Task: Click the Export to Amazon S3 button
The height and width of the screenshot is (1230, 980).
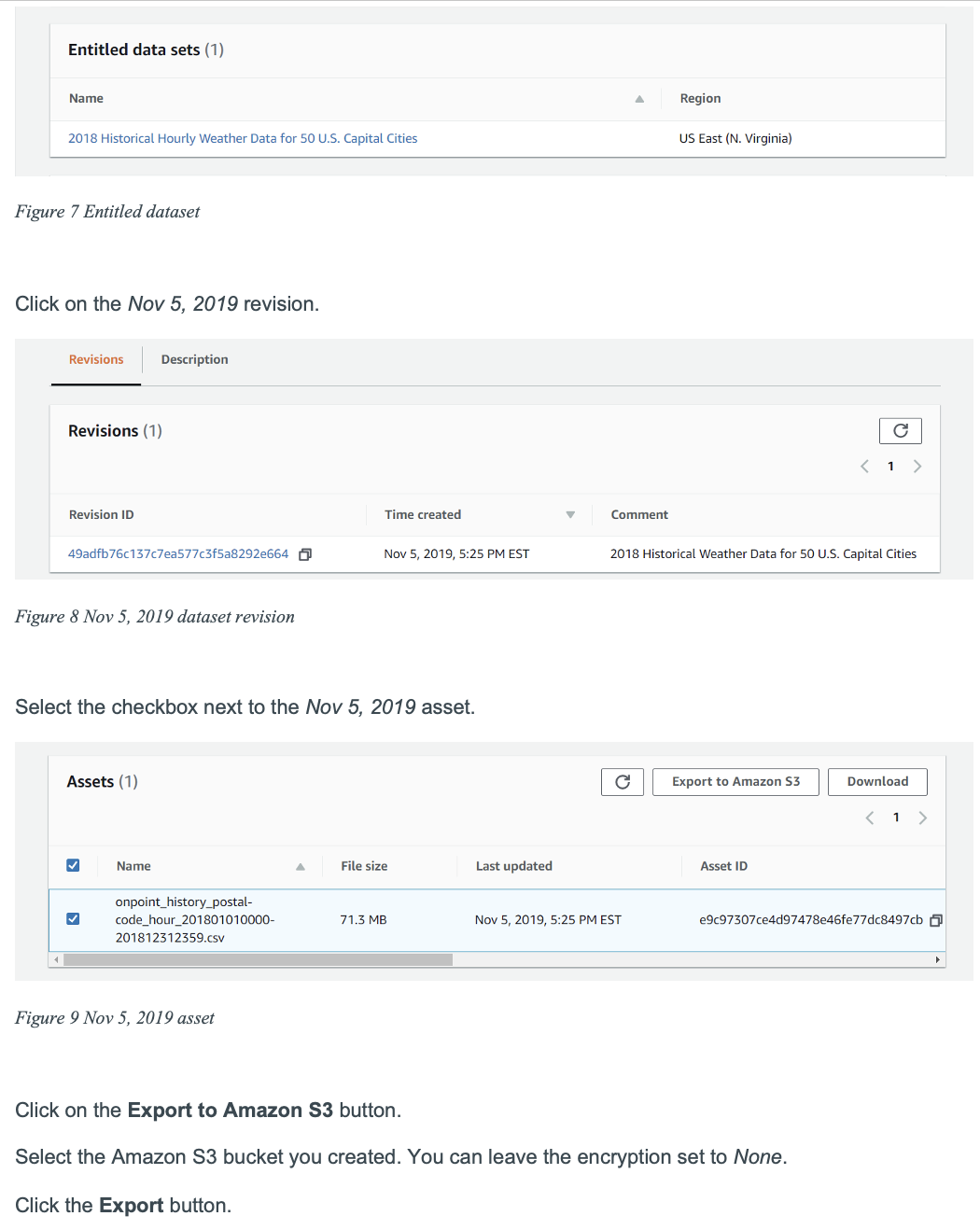Action: pos(735,782)
